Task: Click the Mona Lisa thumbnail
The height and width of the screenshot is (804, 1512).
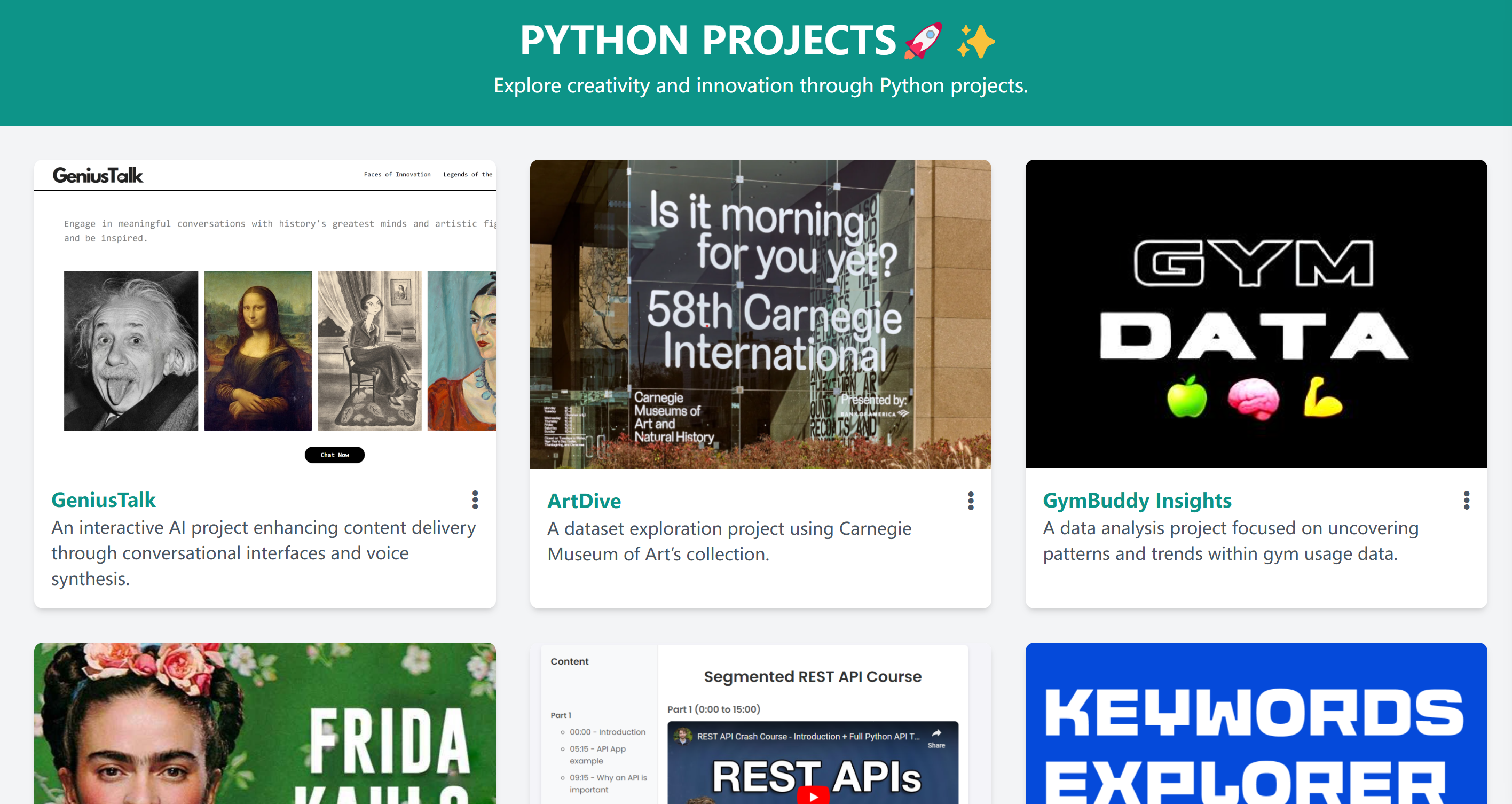Action: click(x=257, y=351)
